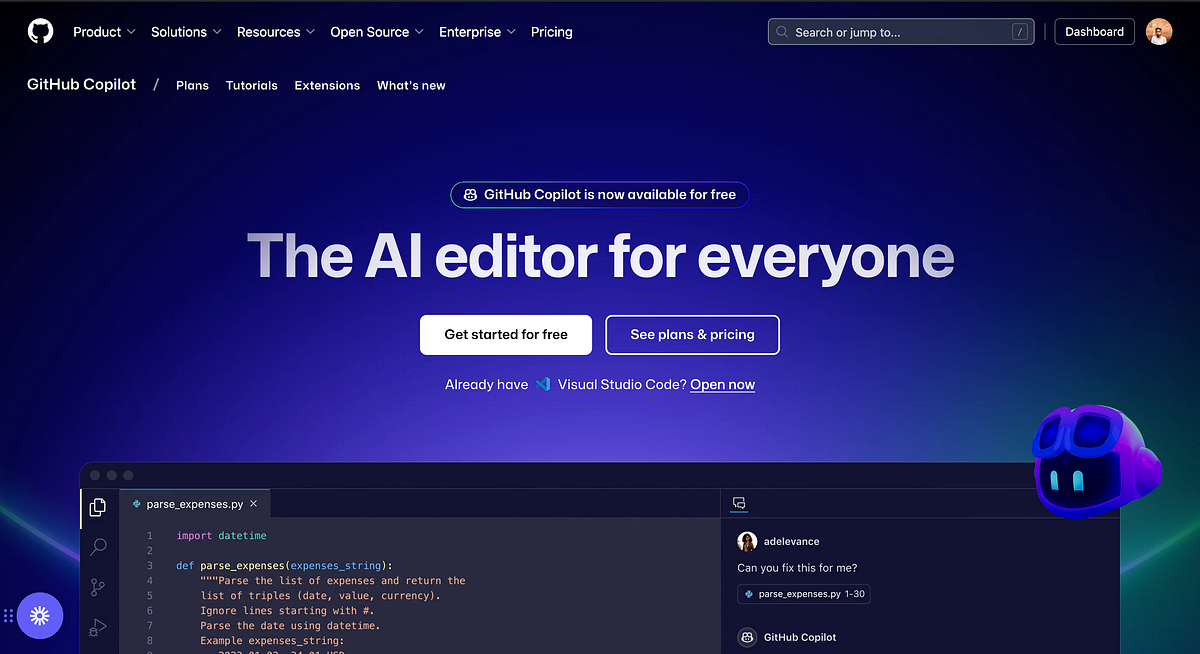Open the user profile avatar
Image resolution: width=1200 pixels, height=654 pixels.
1159,32
